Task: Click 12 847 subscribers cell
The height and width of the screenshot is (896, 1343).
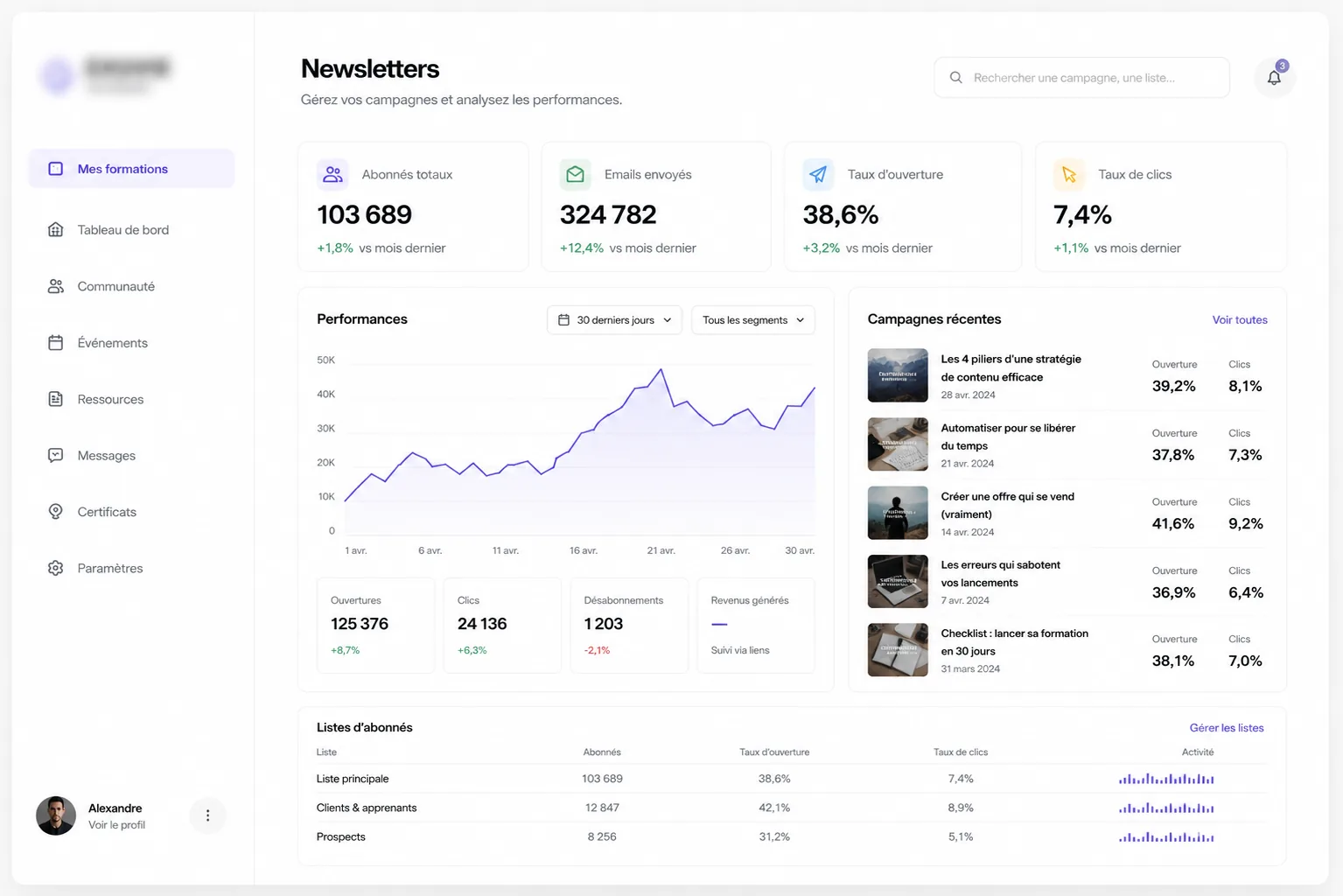Action: click(x=602, y=808)
